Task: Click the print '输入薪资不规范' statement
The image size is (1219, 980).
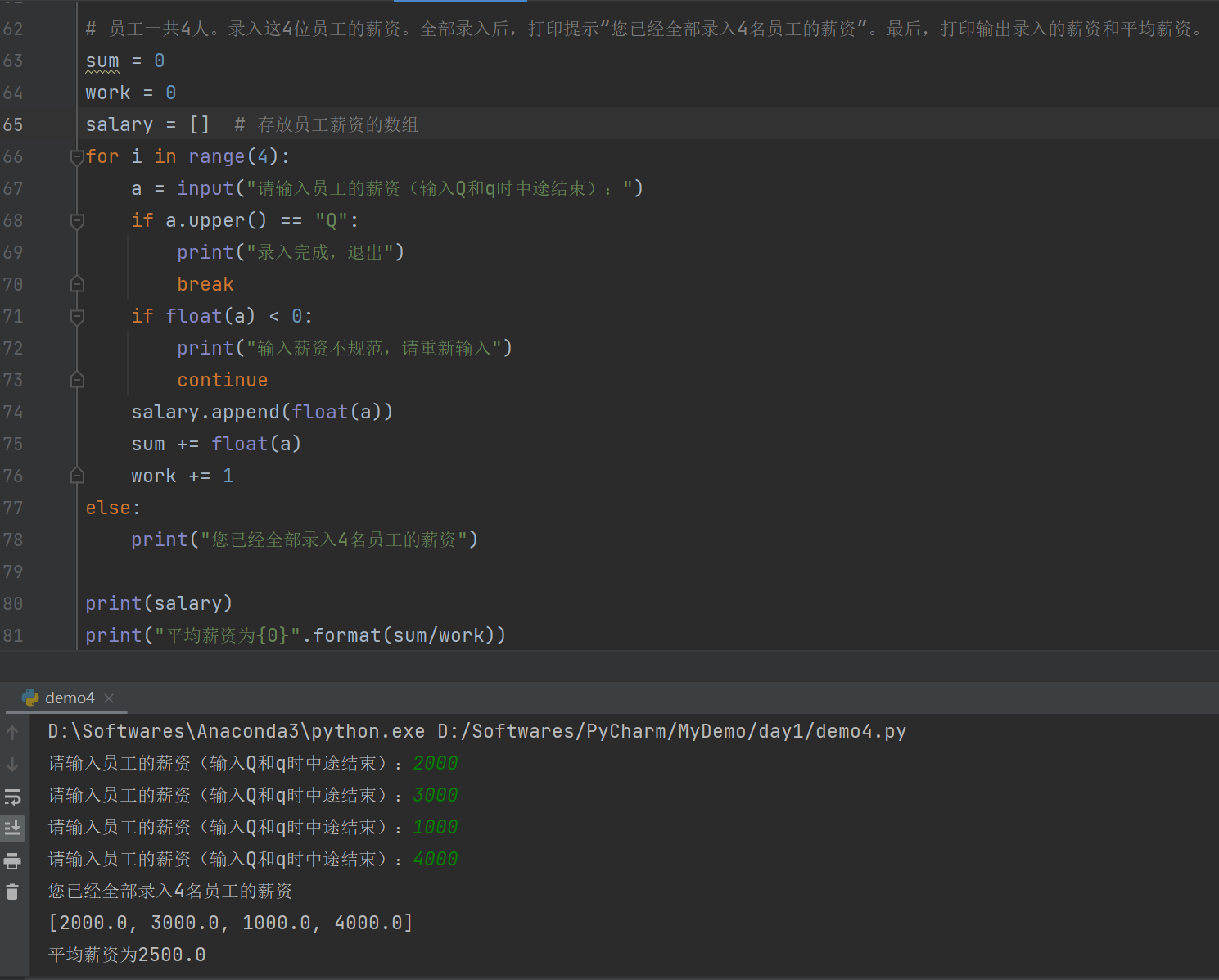Action: coord(345,348)
